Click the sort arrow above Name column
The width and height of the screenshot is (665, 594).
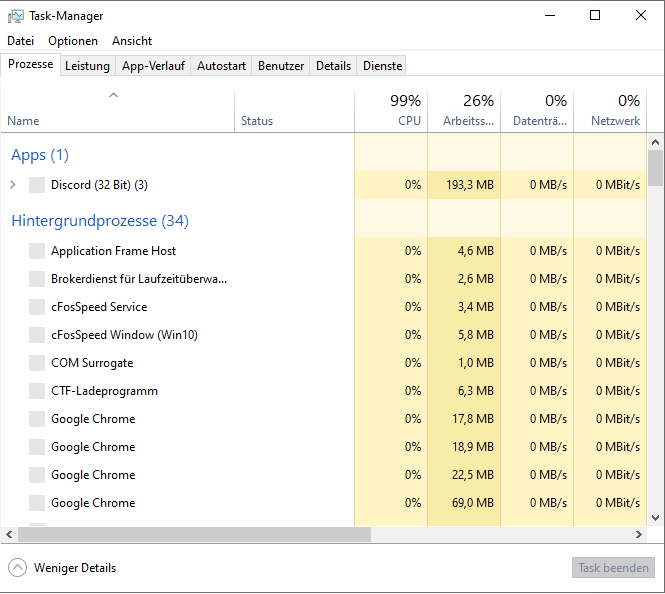click(x=114, y=96)
